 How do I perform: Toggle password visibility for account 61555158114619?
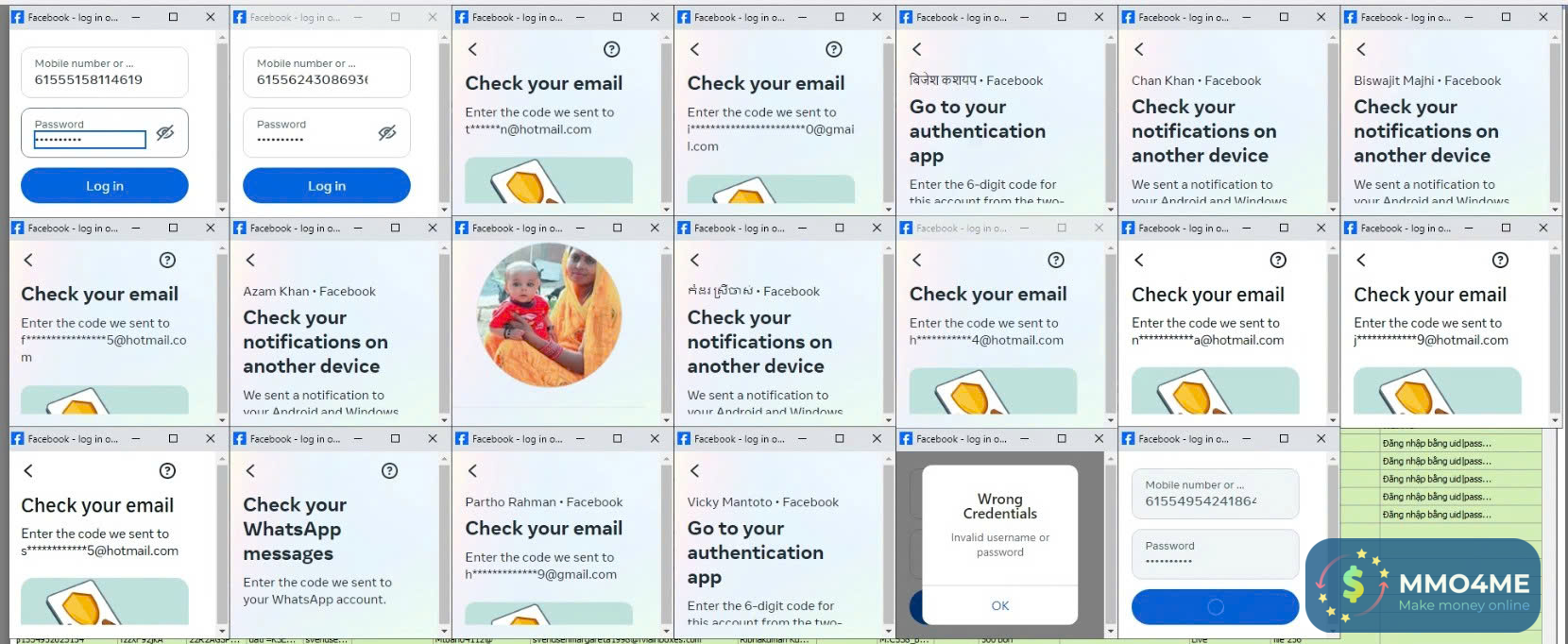pos(165,133)
